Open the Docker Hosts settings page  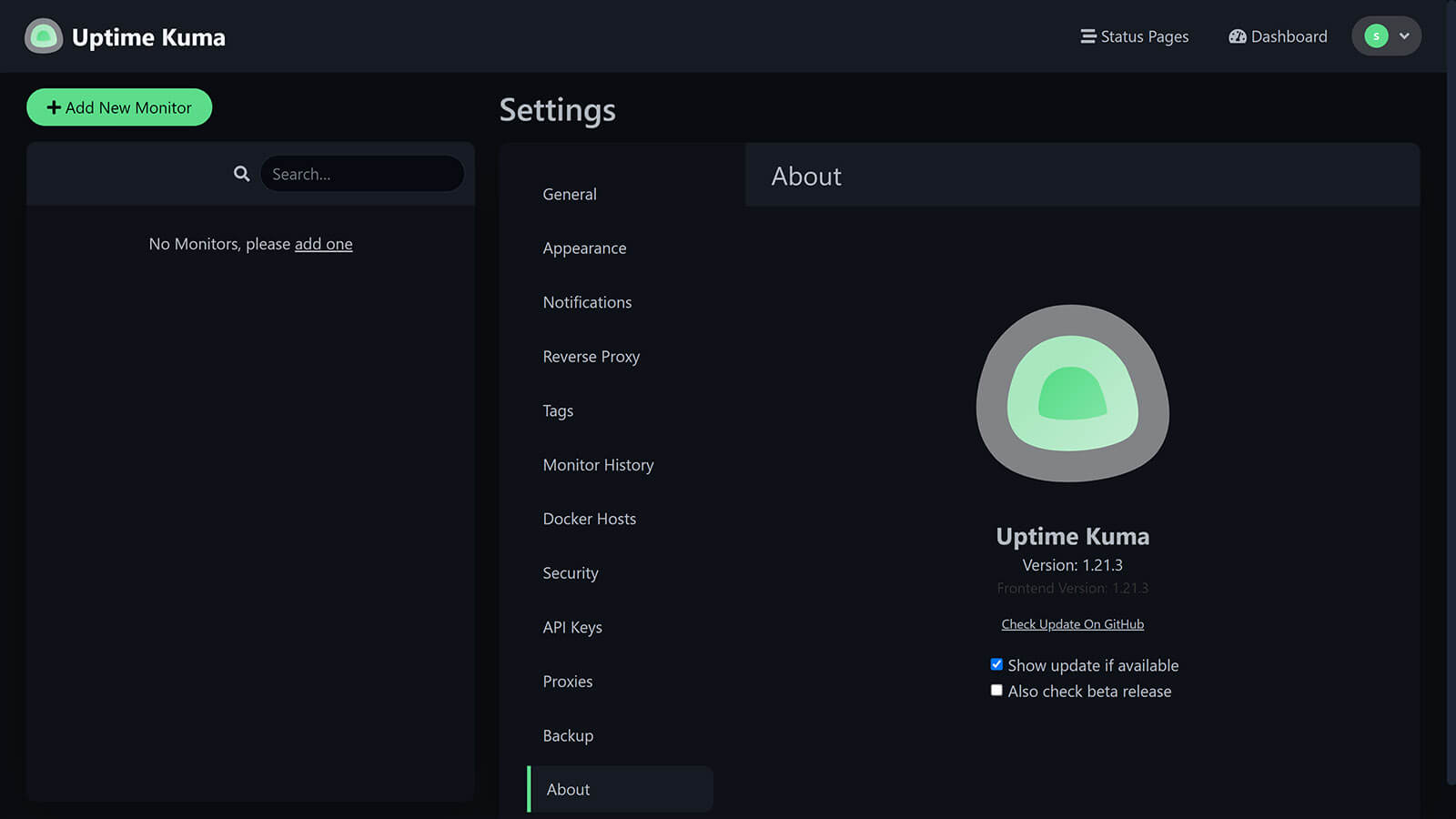pos(590,518)
